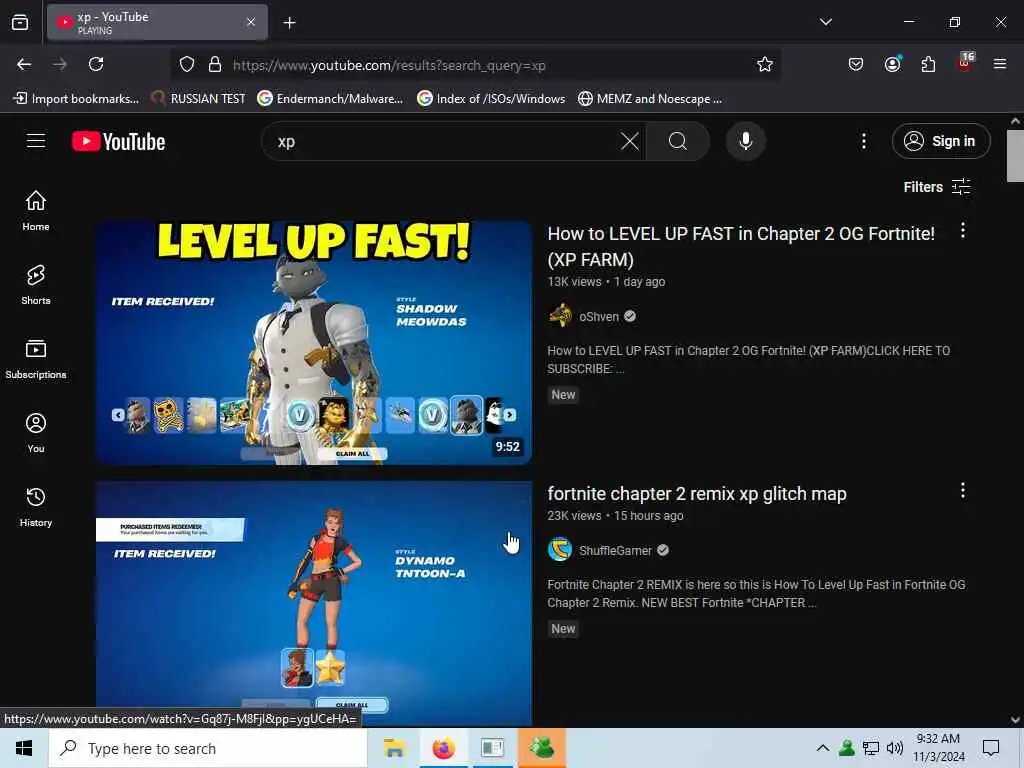Viewport: 1024px width, 768px height.
Task: Click the site security padlock icon
Action: coord(214,64)
